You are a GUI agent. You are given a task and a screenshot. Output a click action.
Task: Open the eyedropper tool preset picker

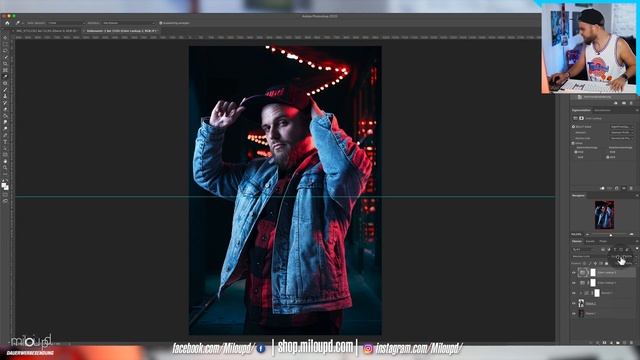18,23
